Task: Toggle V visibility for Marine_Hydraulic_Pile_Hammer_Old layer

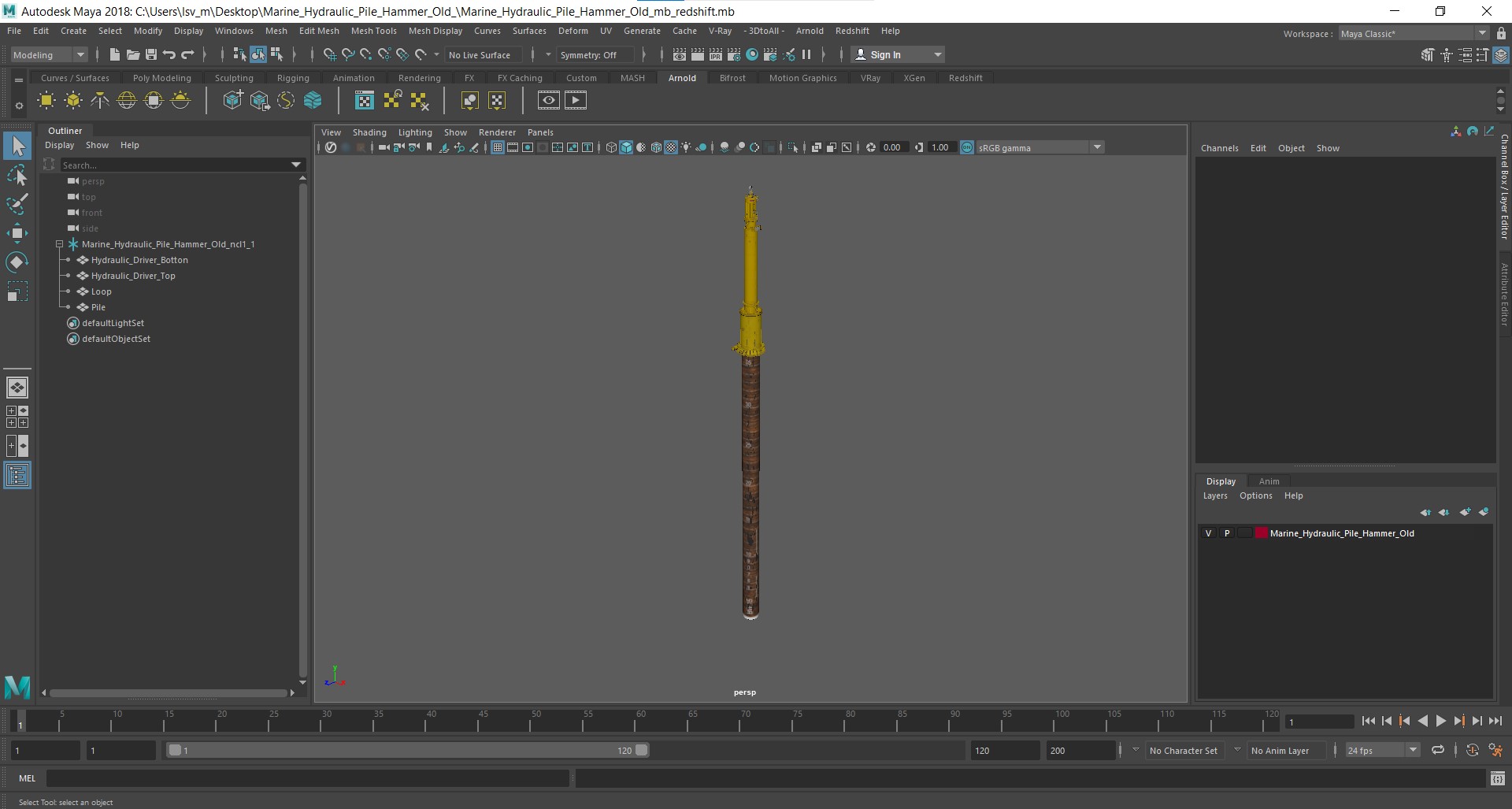Action: 1208,533
